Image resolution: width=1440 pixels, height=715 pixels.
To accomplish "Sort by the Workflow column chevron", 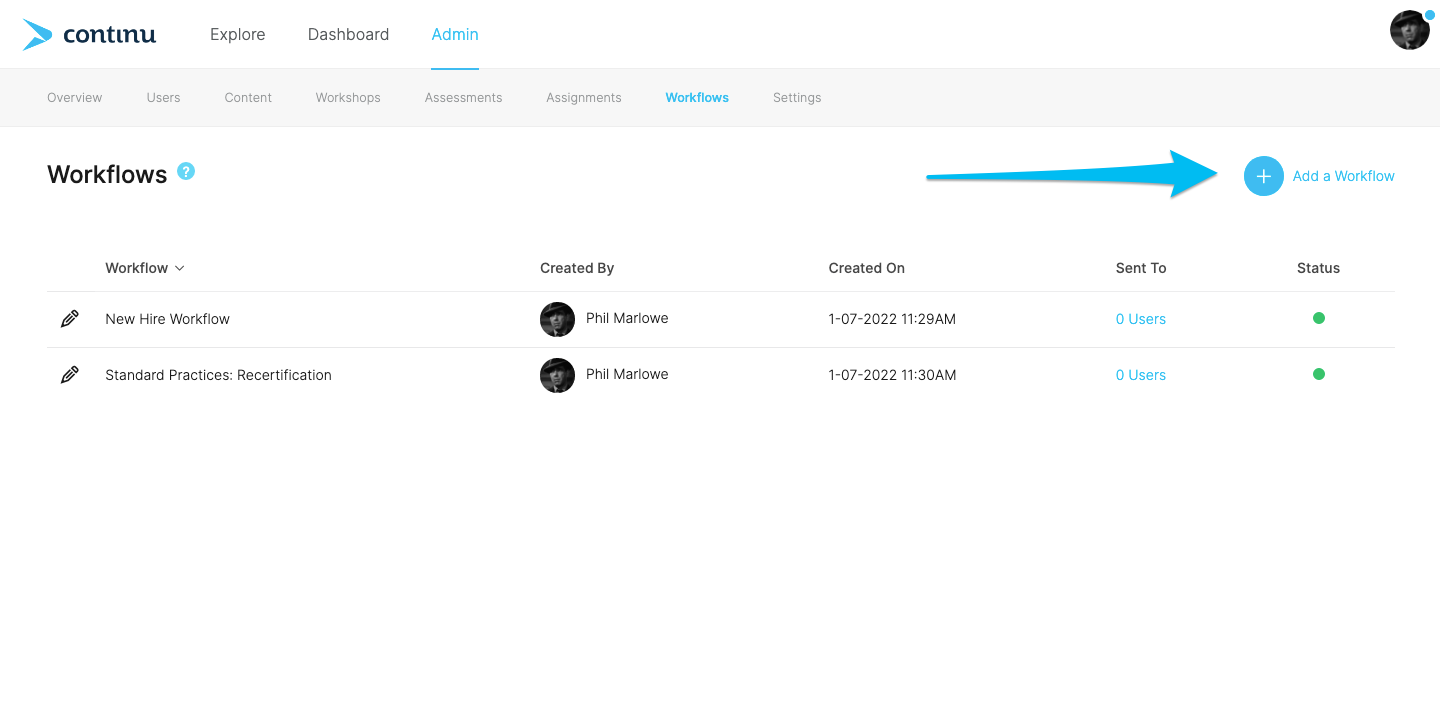I will tap(180, 268).
